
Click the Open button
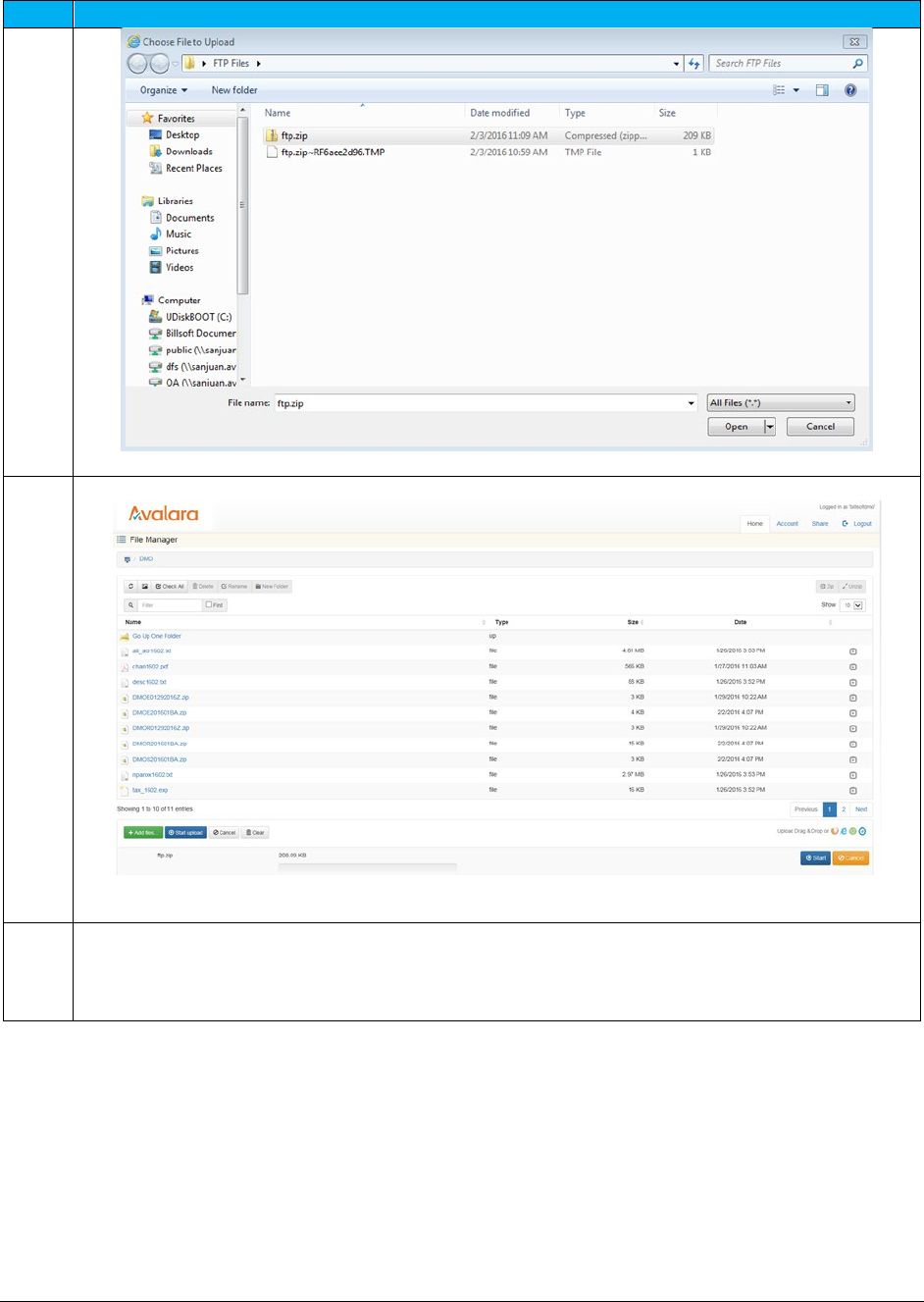[x=737, y=427]
